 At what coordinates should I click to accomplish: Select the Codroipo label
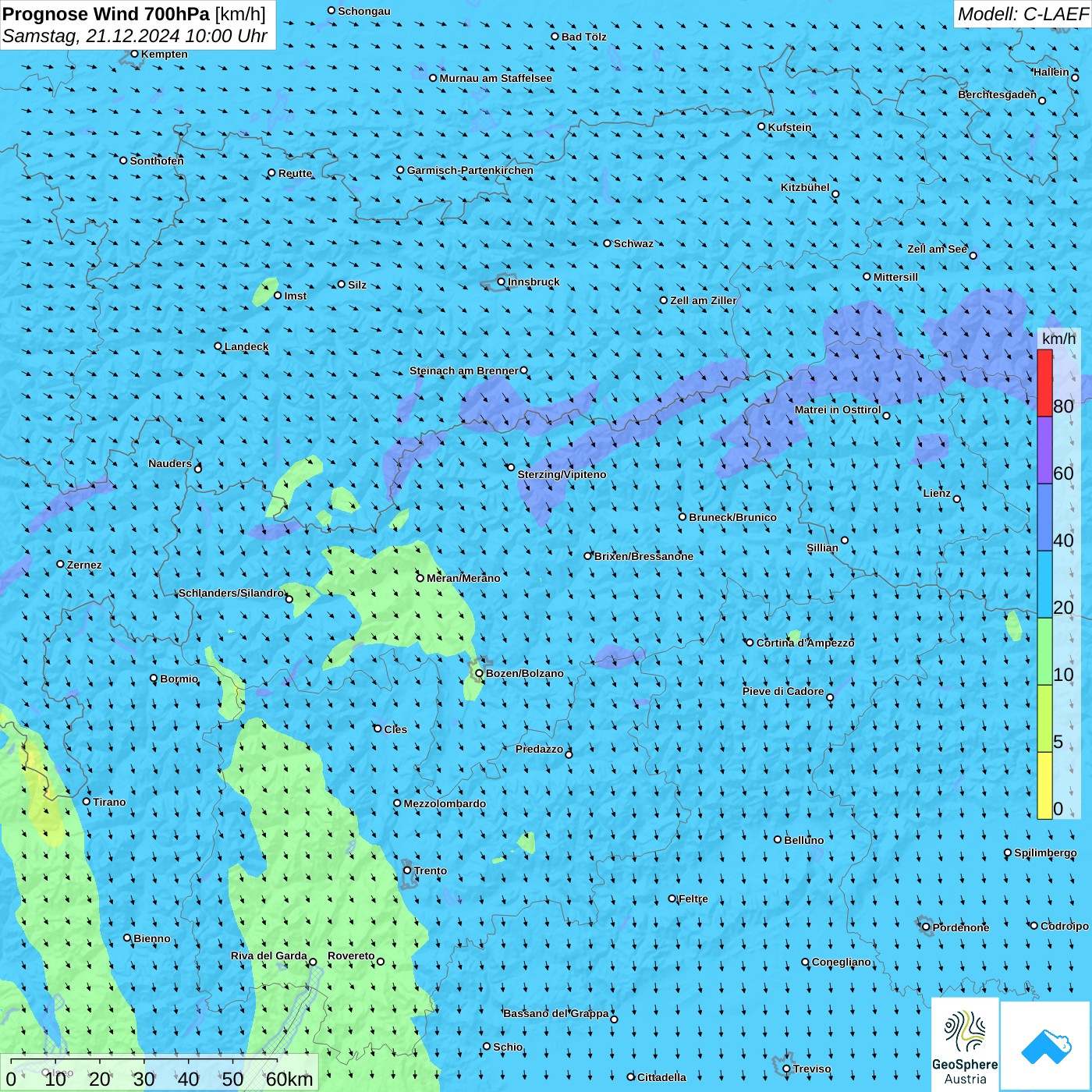[1064, 926]
